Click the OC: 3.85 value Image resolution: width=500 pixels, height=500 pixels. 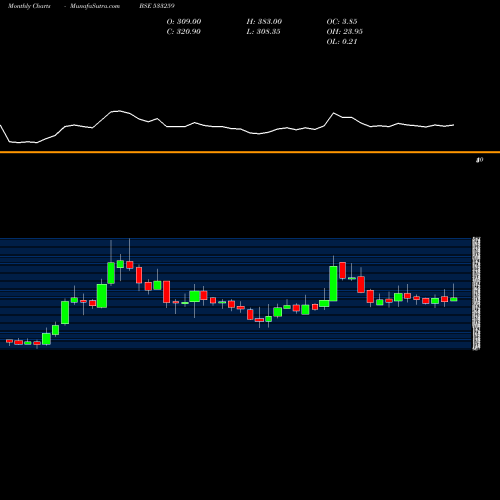point(342,22)
